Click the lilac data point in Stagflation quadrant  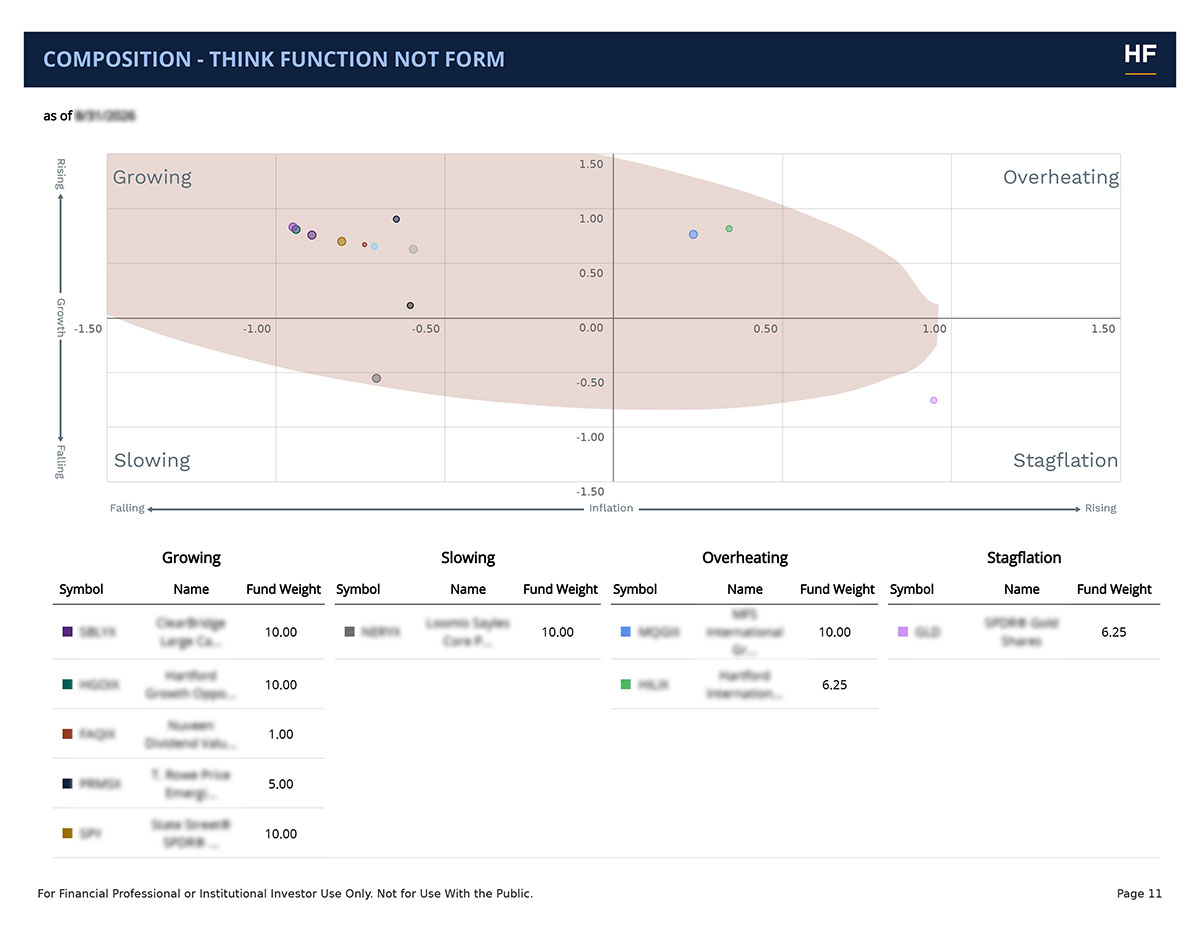934,400
